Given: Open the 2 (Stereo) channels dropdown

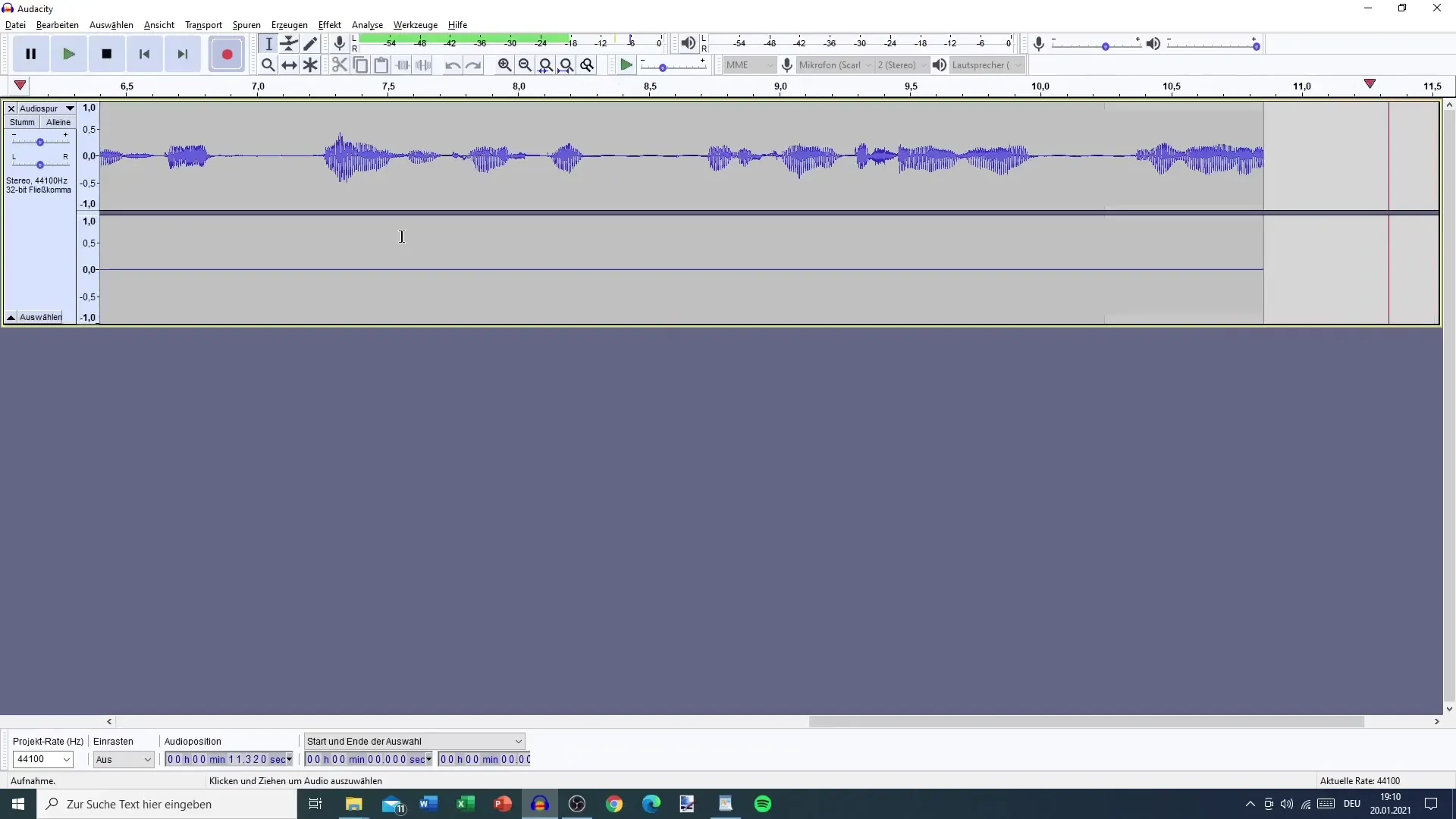Looking at the screenshot, I should [902, 65].
